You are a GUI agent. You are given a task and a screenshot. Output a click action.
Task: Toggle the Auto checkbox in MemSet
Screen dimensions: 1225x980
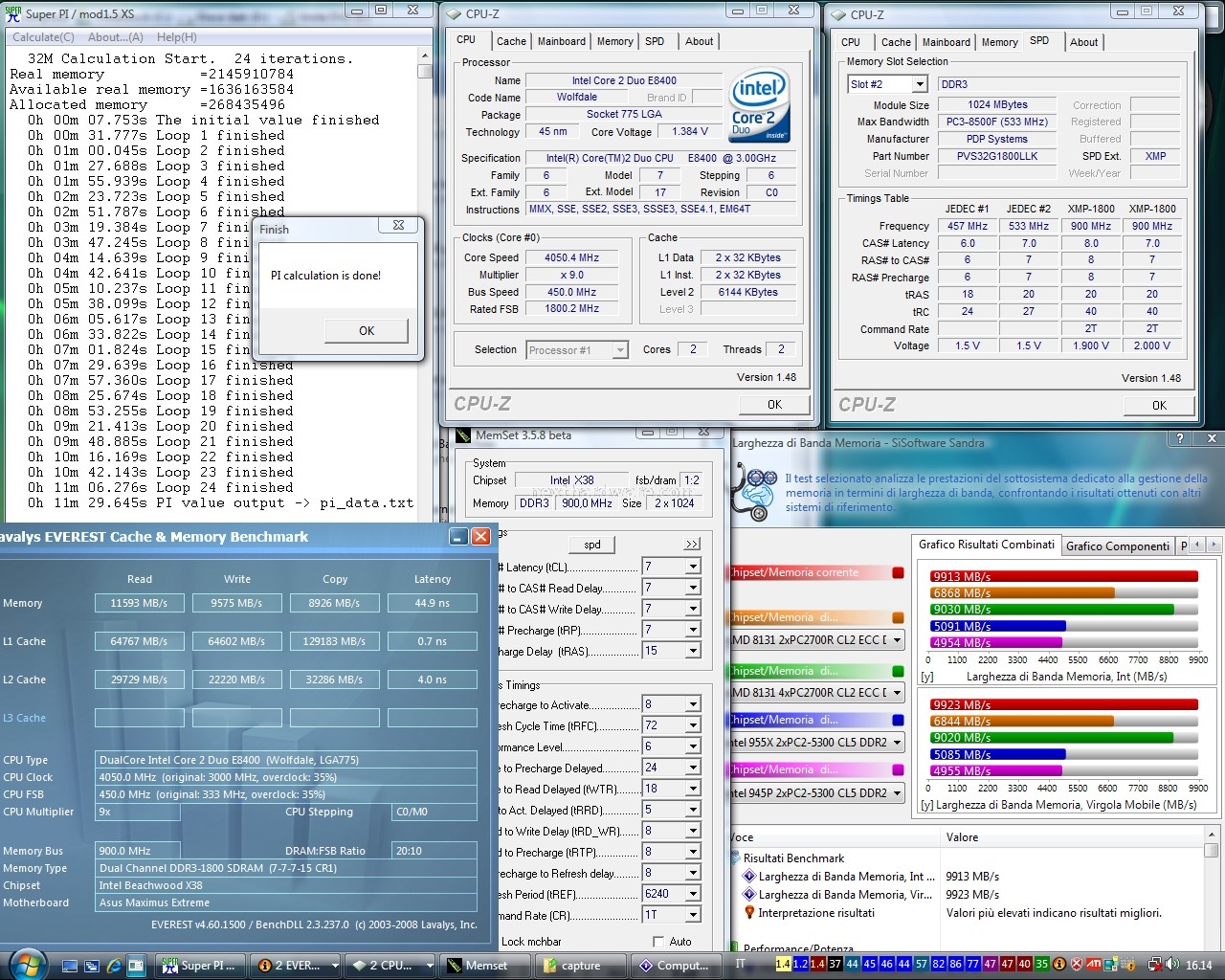[657, 942]
